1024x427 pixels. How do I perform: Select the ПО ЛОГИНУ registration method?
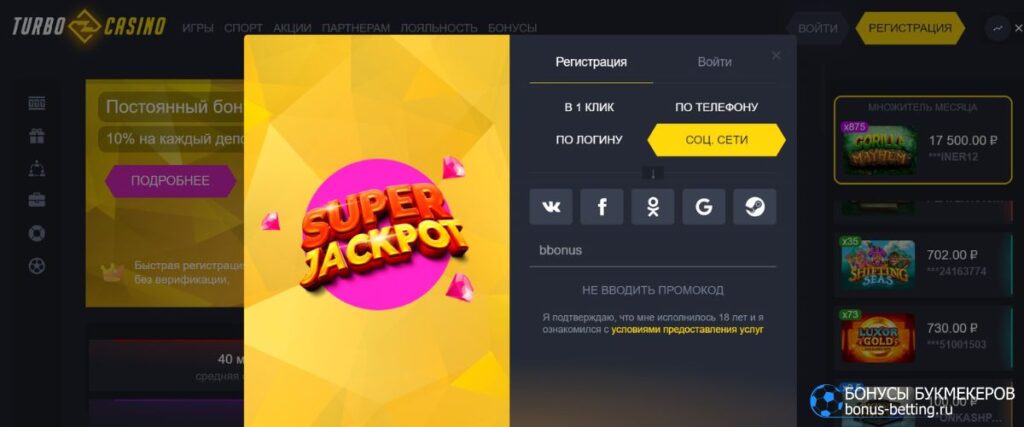pos(589,140)
